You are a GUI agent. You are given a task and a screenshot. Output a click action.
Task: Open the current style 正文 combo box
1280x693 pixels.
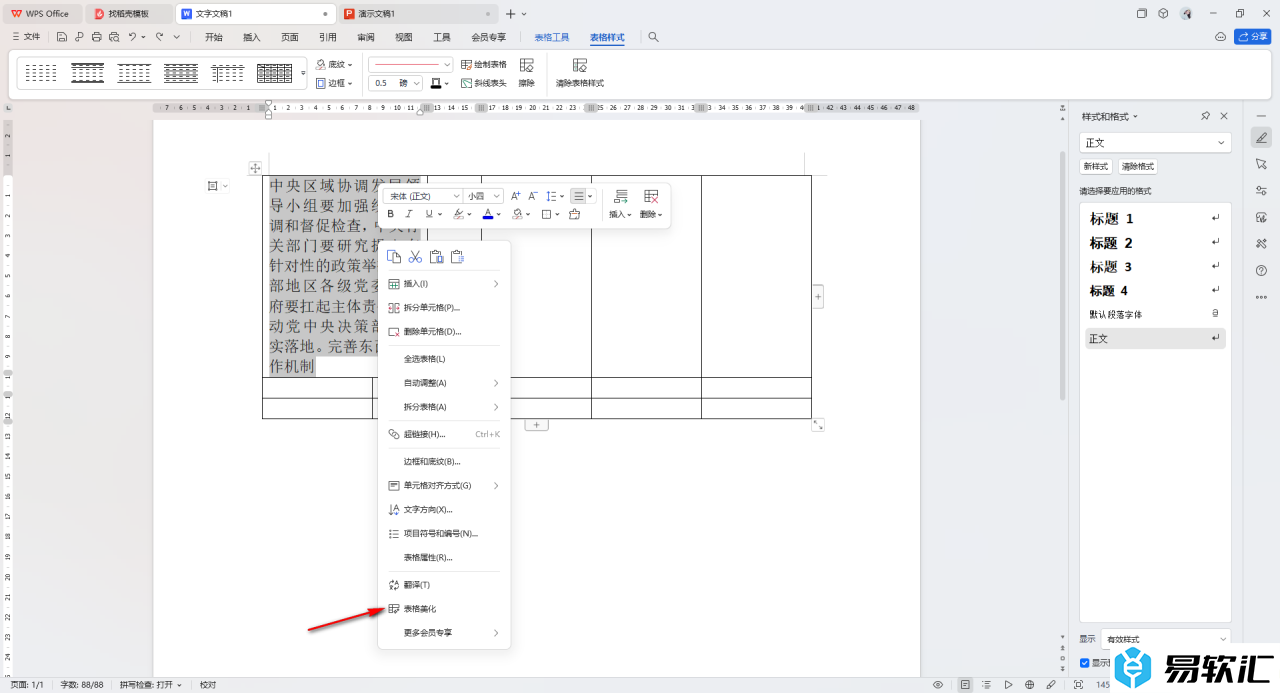[1155, 143]
